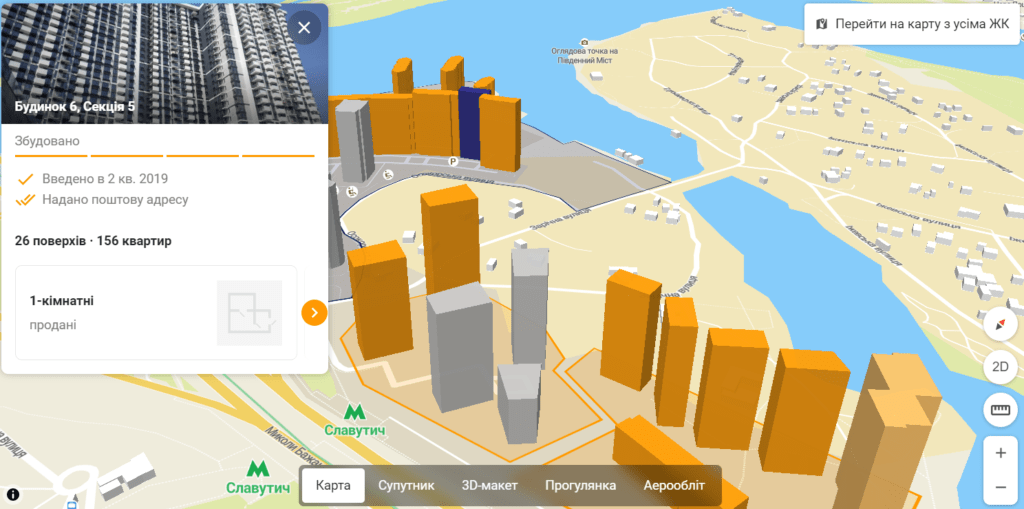Switch to the Карта tab
Image resolution: width=1024 pixels, height=509 pixels.
coord(333,486)
